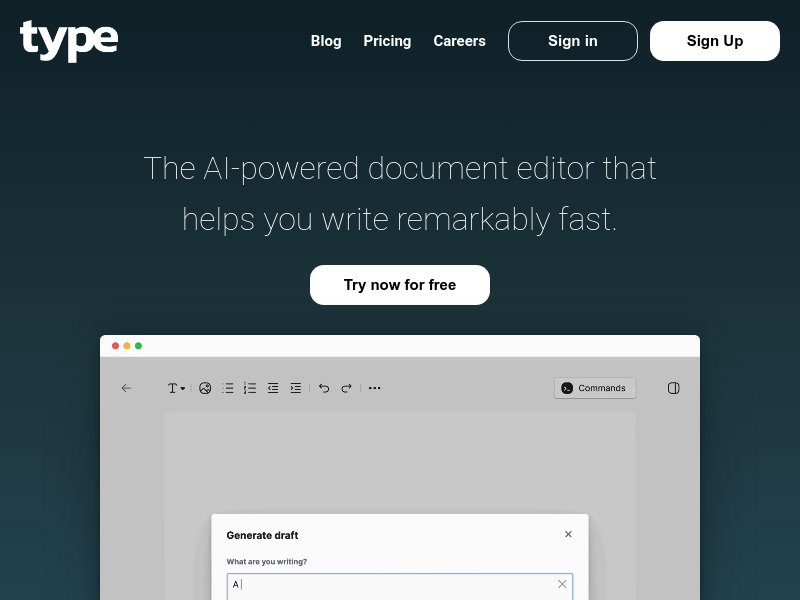Visit the Careers link
The width and height of the screenshot is (800, 600).
(x=459, y=41)
